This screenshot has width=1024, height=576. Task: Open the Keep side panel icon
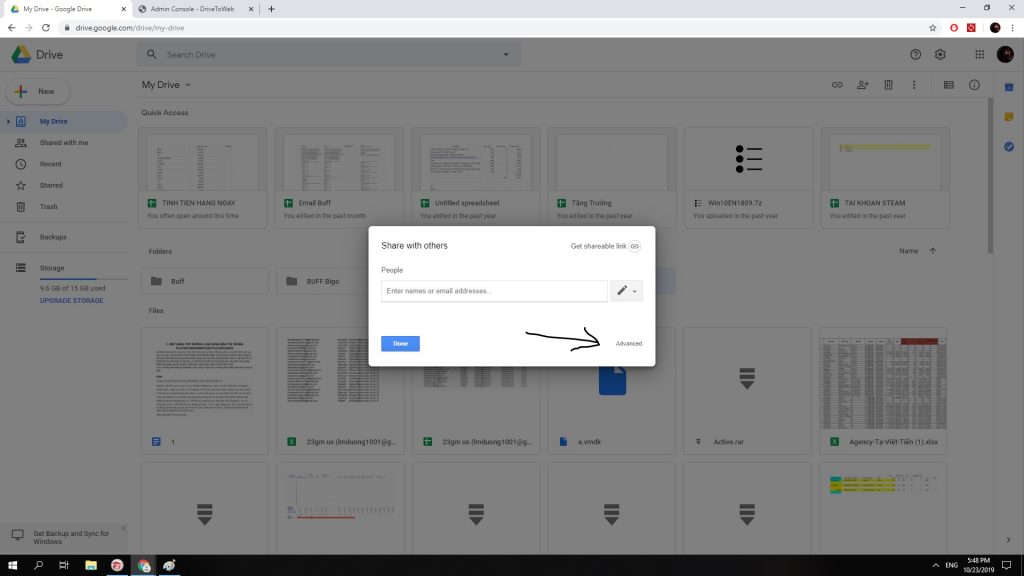point(1009,117)
